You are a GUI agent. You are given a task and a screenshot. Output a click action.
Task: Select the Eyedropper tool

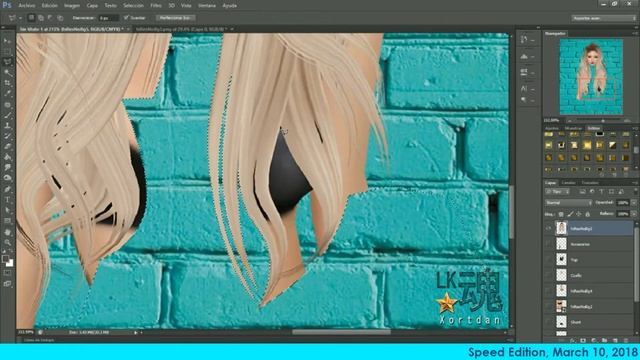click(7, 94)
